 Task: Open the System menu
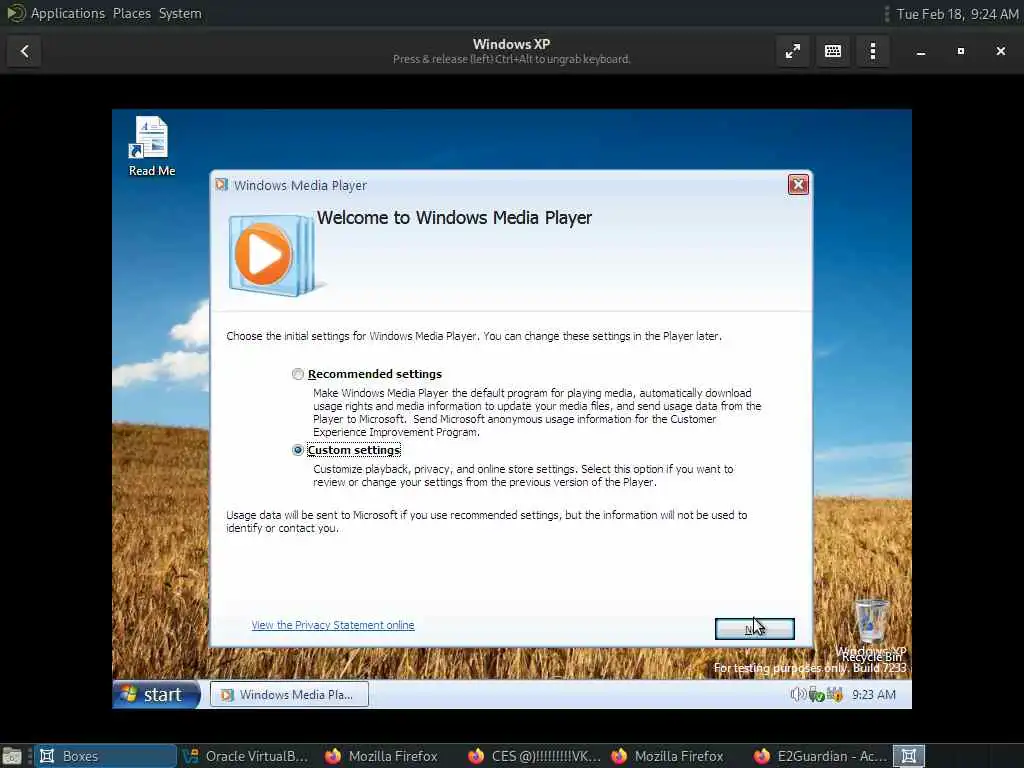(x=180, y=13)
